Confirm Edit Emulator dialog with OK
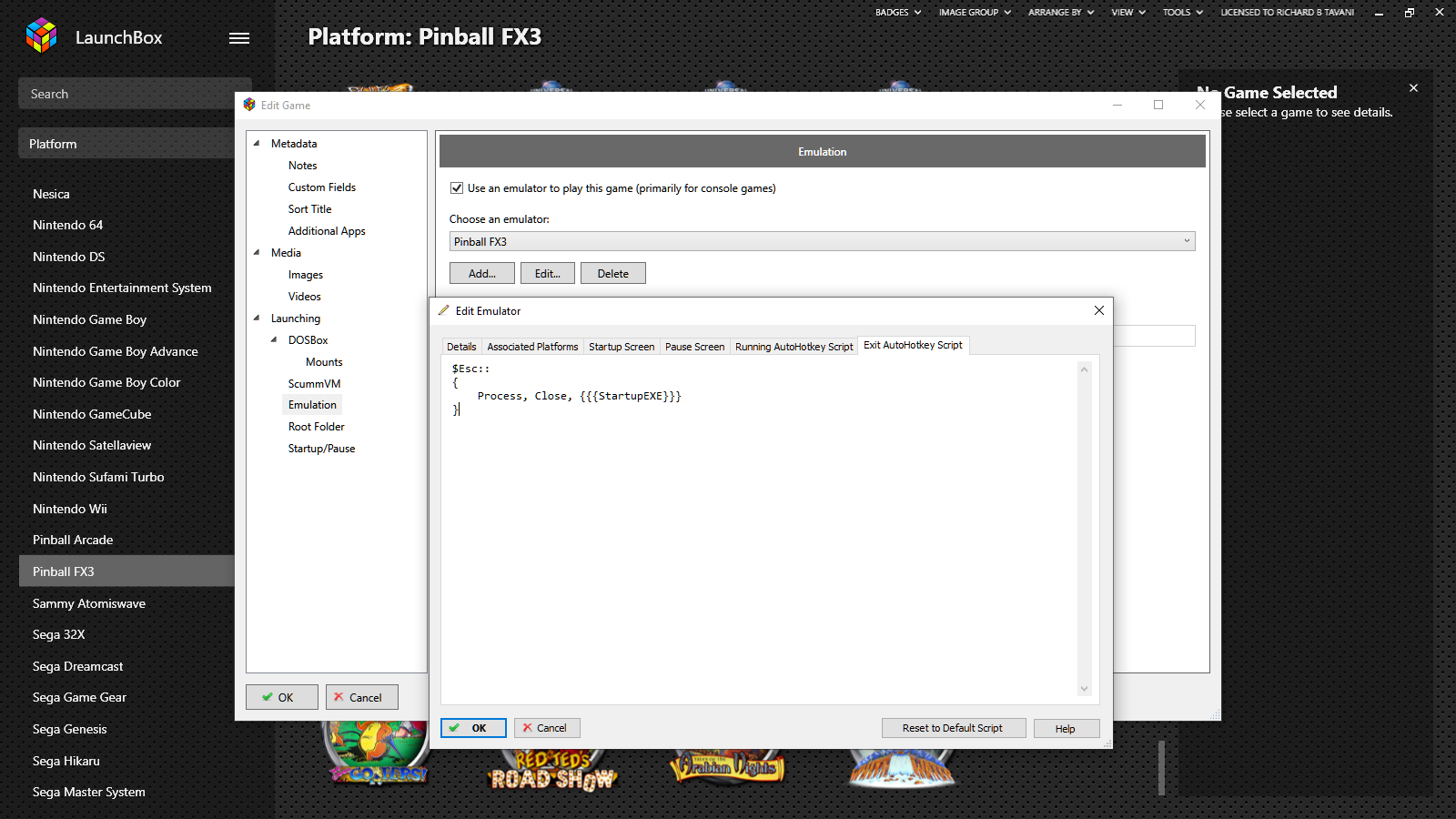The image size is (1456, 819). point(473,728)
